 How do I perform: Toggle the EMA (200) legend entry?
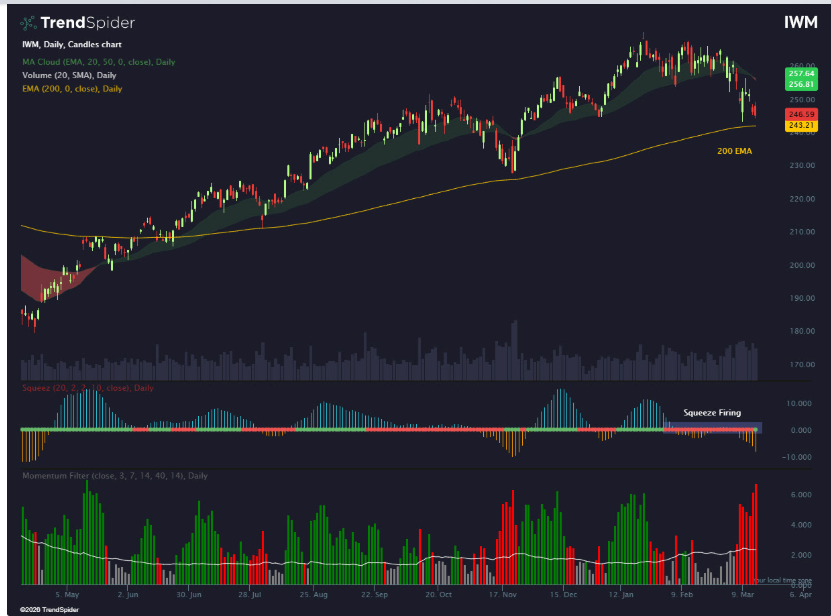click(x=72, y=89)
